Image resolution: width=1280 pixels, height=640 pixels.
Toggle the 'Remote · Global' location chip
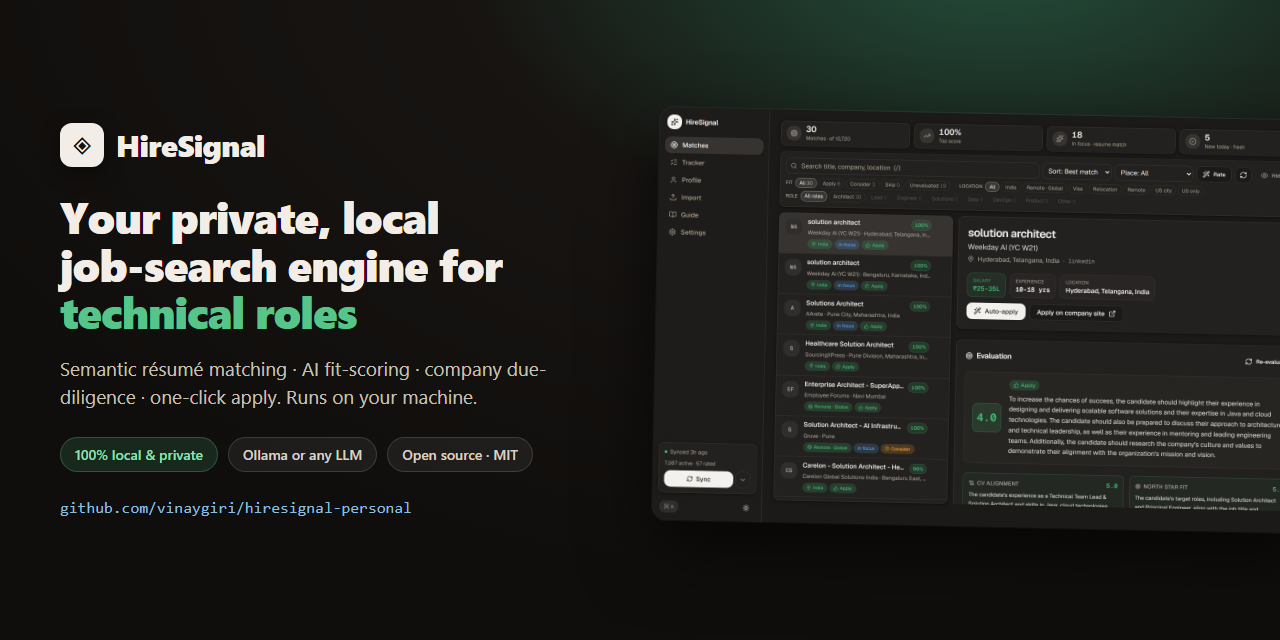tap(1045, 188)
